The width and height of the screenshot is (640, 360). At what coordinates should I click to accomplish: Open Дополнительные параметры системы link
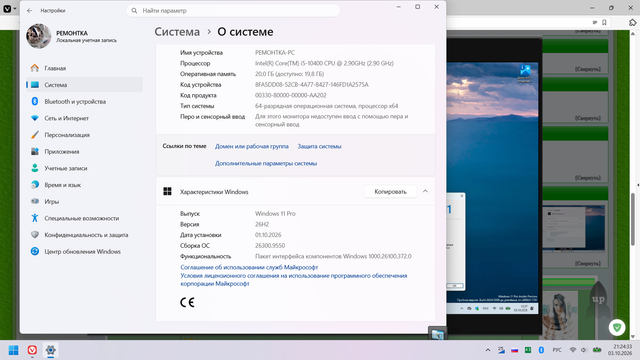pos(266,163)
